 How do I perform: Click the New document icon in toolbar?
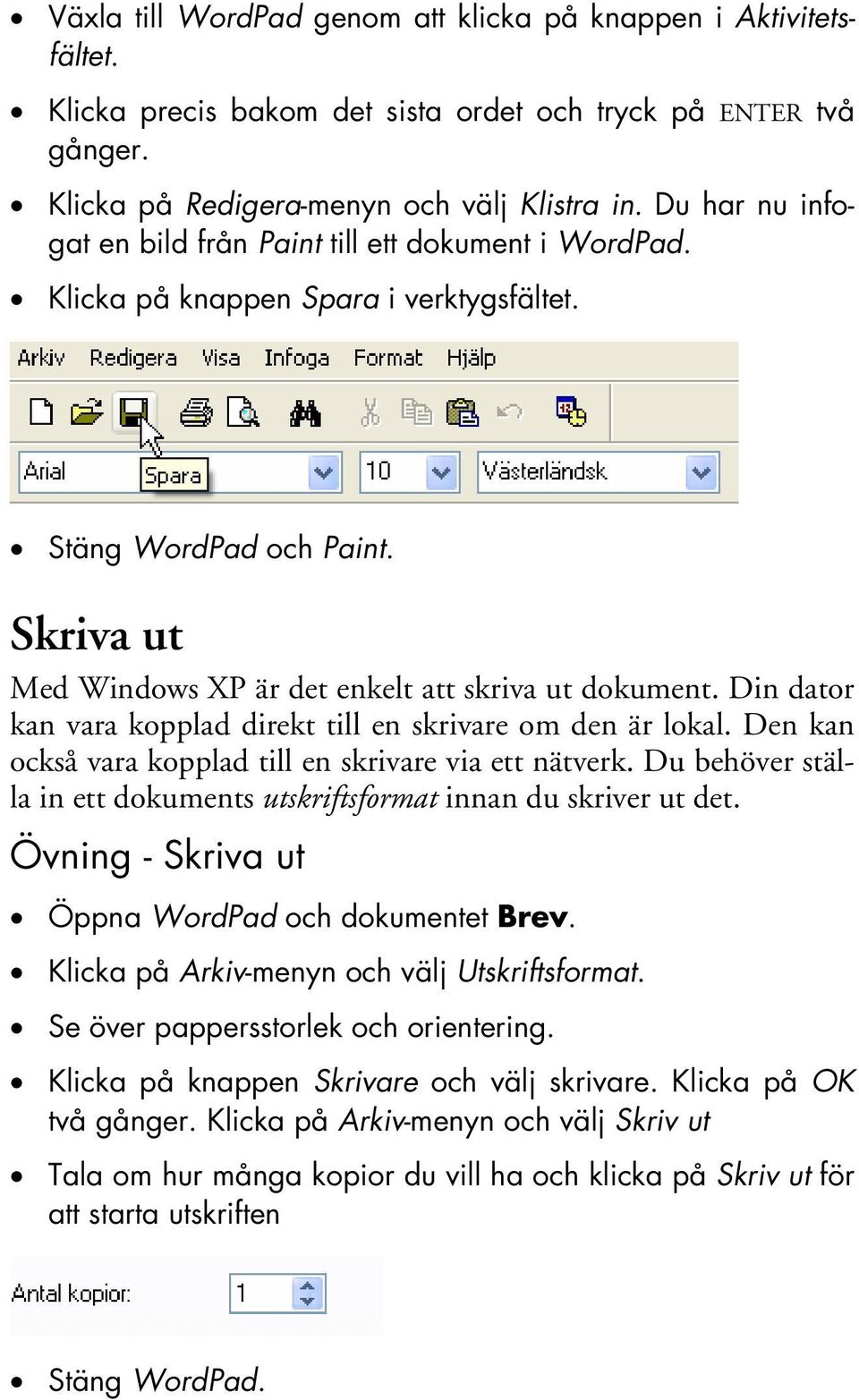pos(41,412)
